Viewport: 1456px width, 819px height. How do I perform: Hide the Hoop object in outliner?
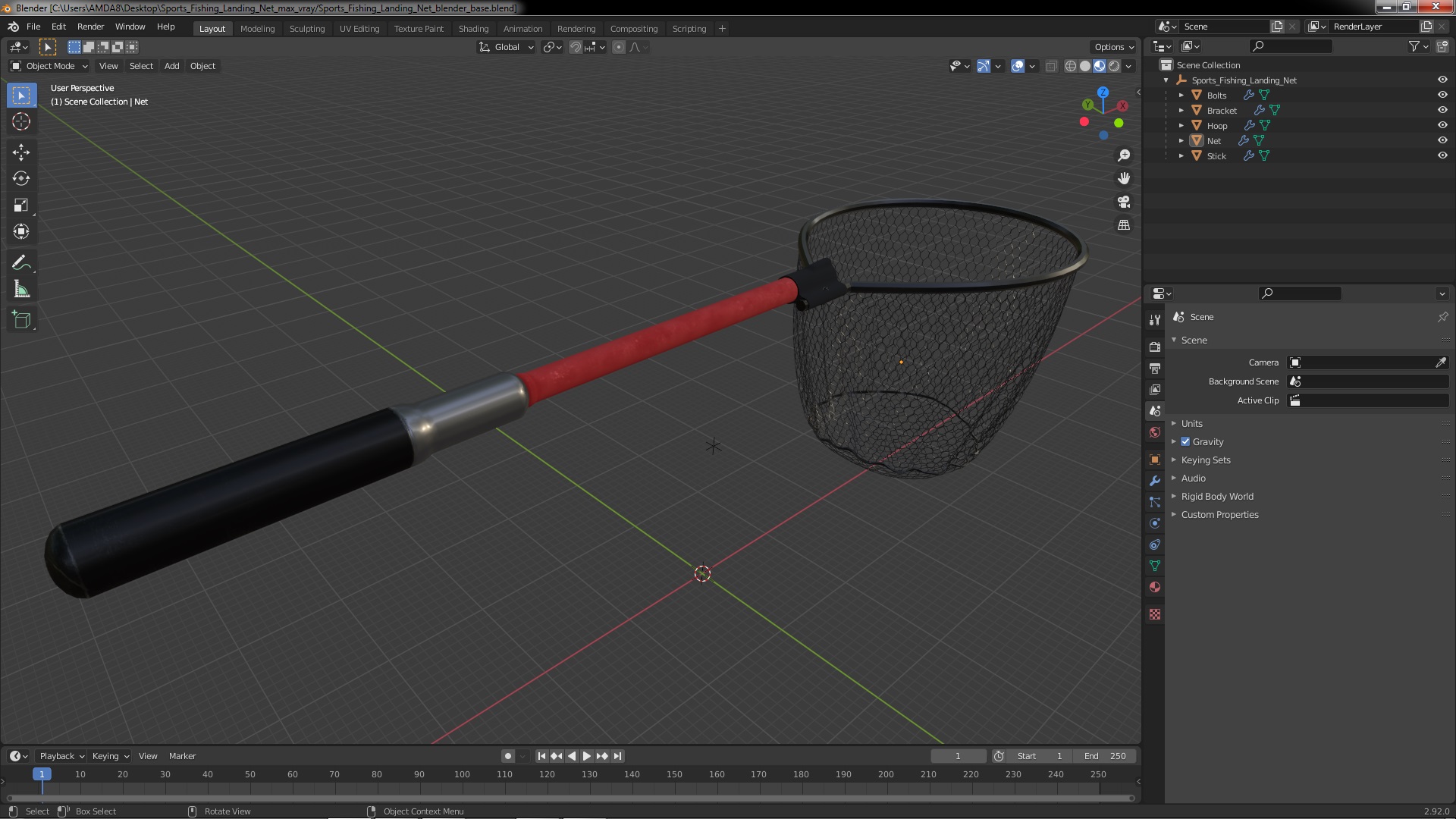tap(1442, 125)
